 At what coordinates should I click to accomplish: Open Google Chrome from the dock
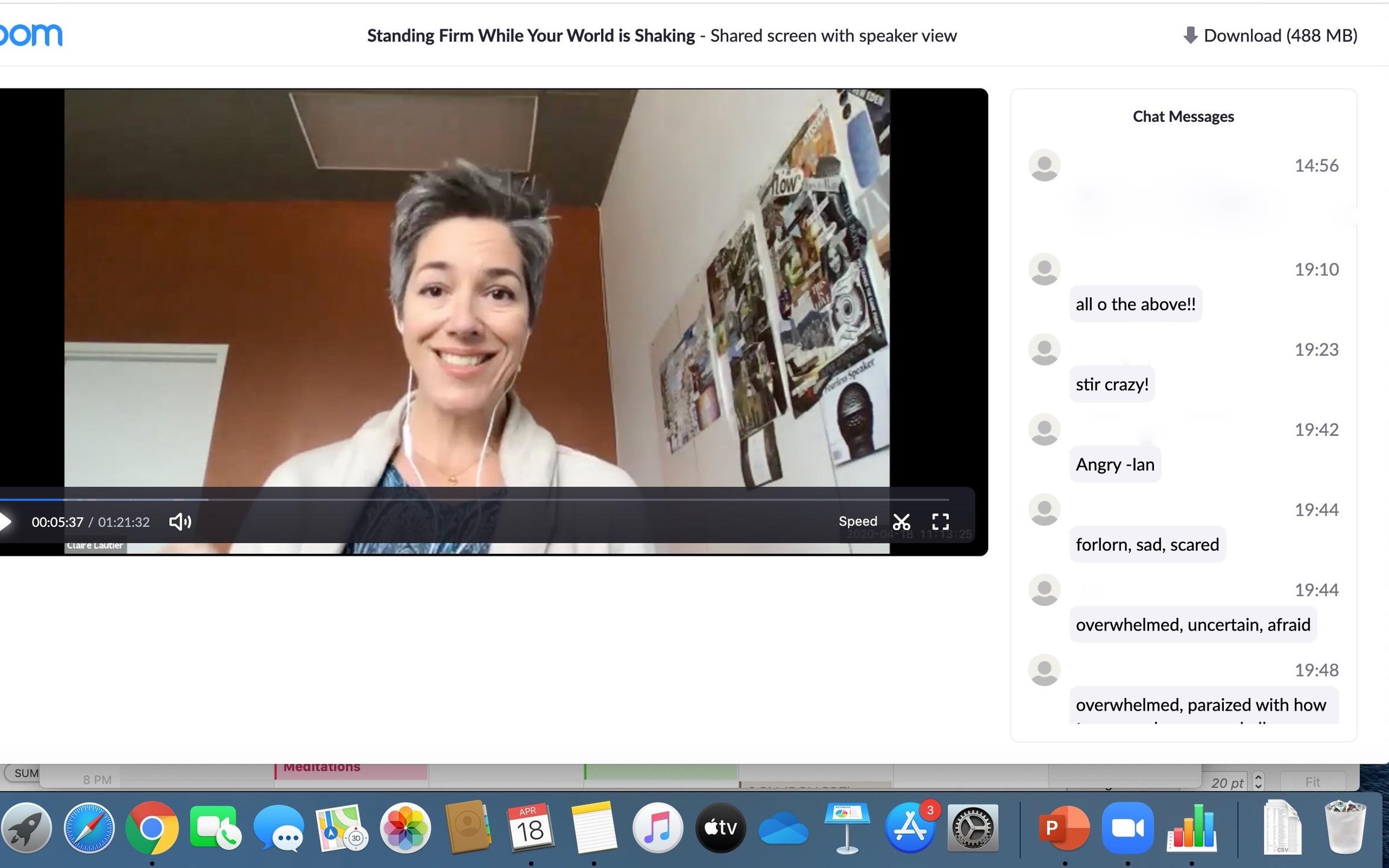click(x=152, y=828)
